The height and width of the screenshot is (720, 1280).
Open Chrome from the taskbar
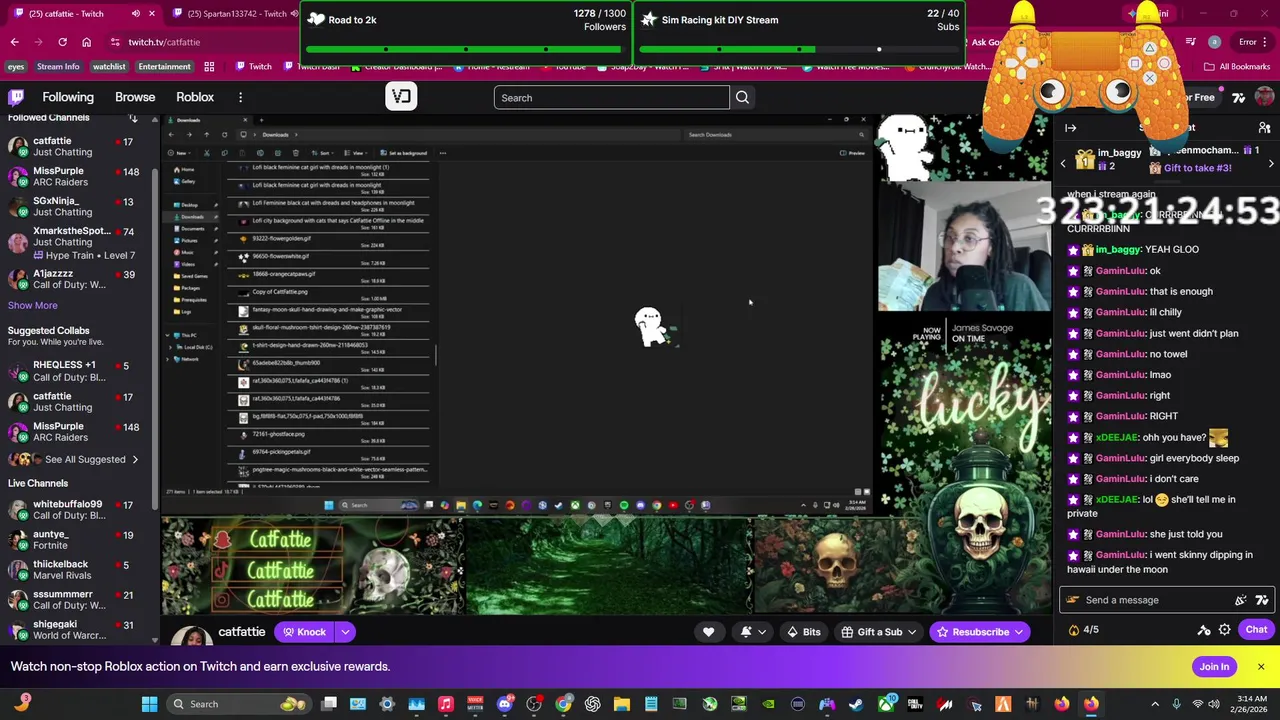click(563, 704)
